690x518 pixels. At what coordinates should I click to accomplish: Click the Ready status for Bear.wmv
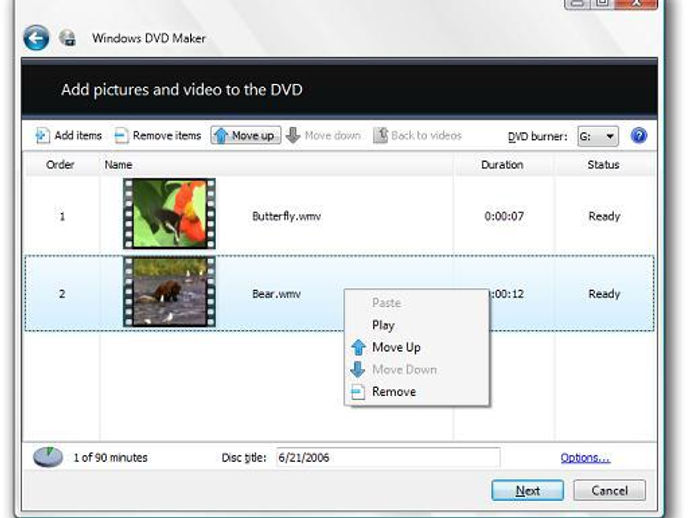pos(604,294)
